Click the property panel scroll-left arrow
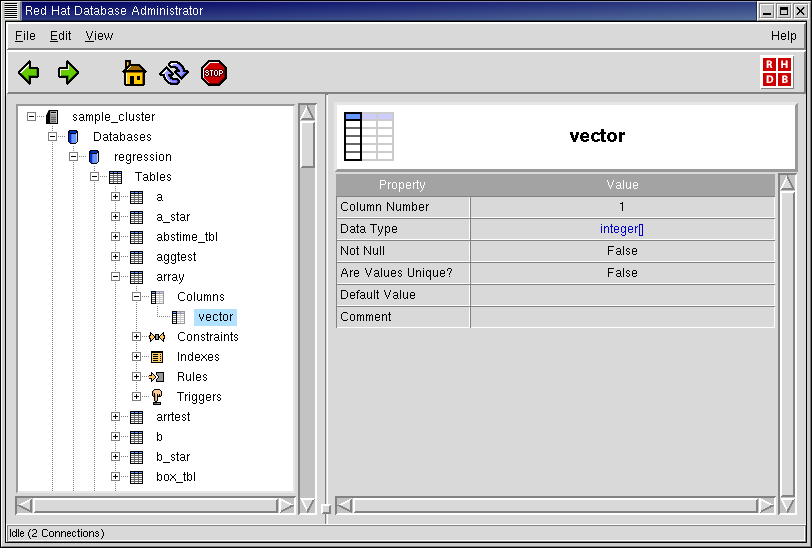 click(x=345, y=506)
